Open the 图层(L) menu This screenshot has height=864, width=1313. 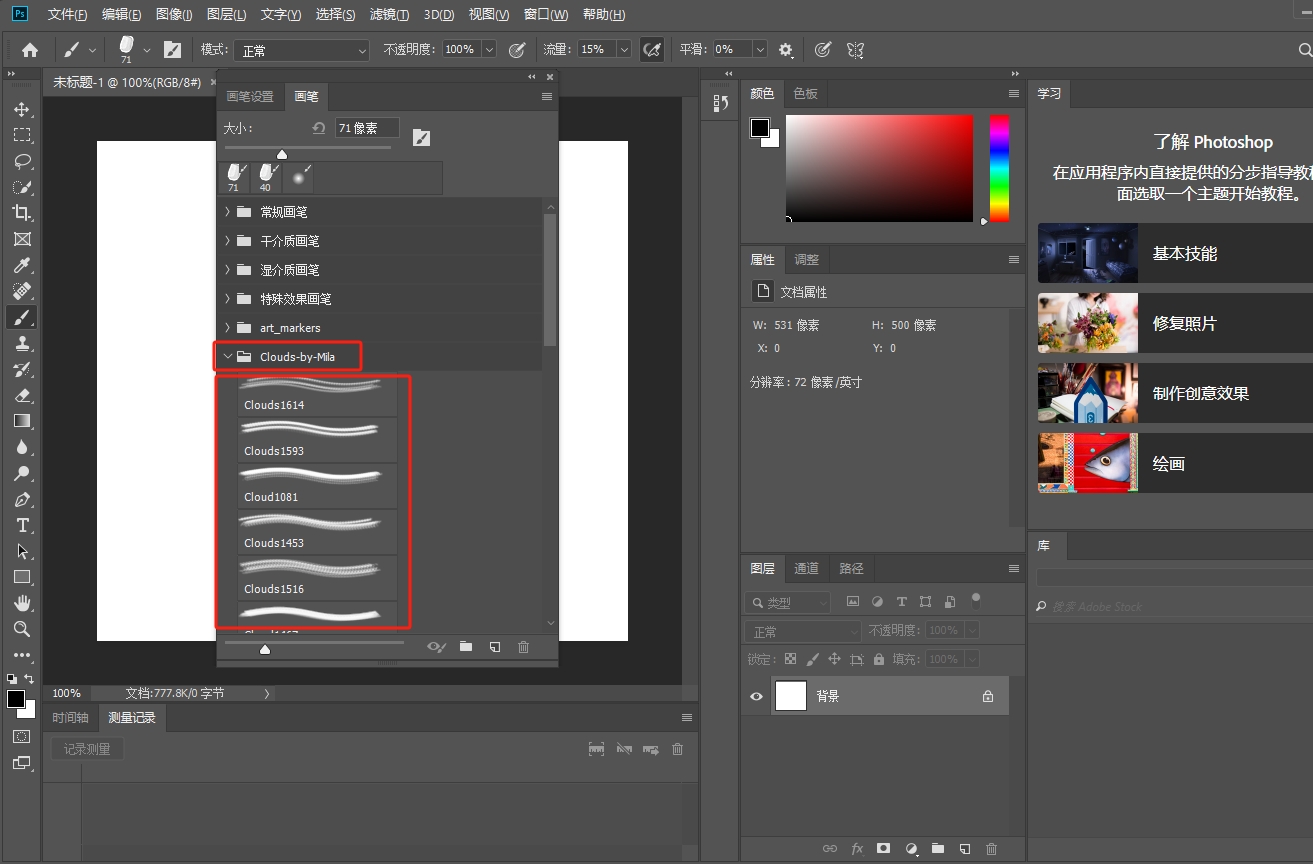(227, 15)
